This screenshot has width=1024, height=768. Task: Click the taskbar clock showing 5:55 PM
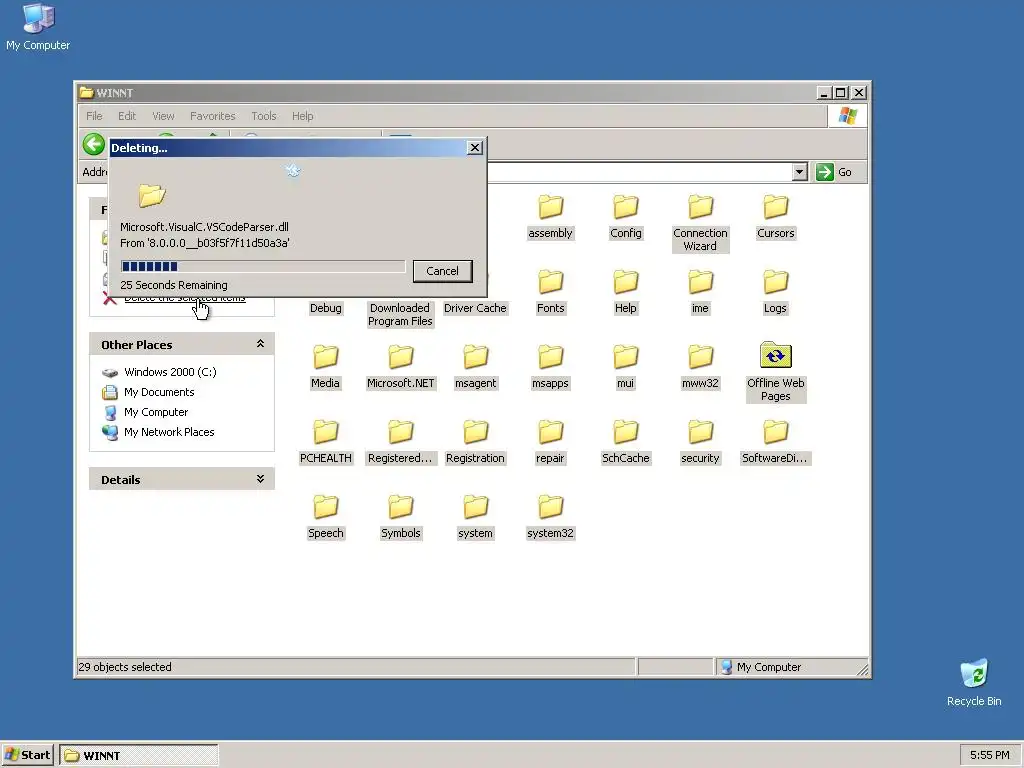[989, 755]
